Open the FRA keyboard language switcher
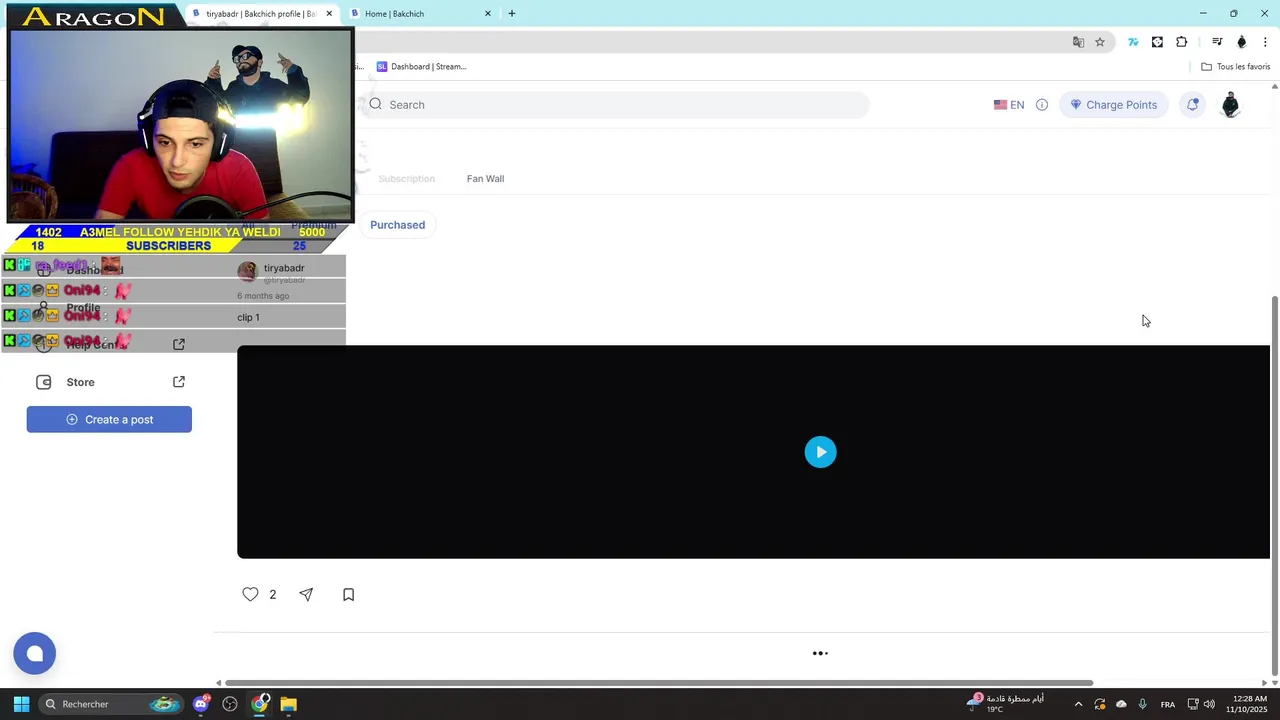Screen dimensions: 1280x720 click(1168, 704)
